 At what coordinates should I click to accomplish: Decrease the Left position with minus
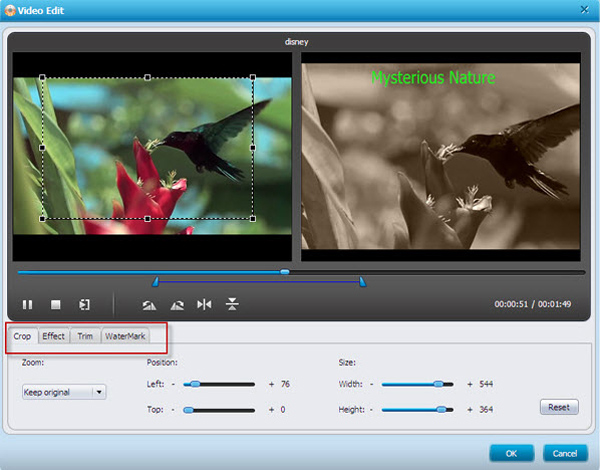coord(173,384)
